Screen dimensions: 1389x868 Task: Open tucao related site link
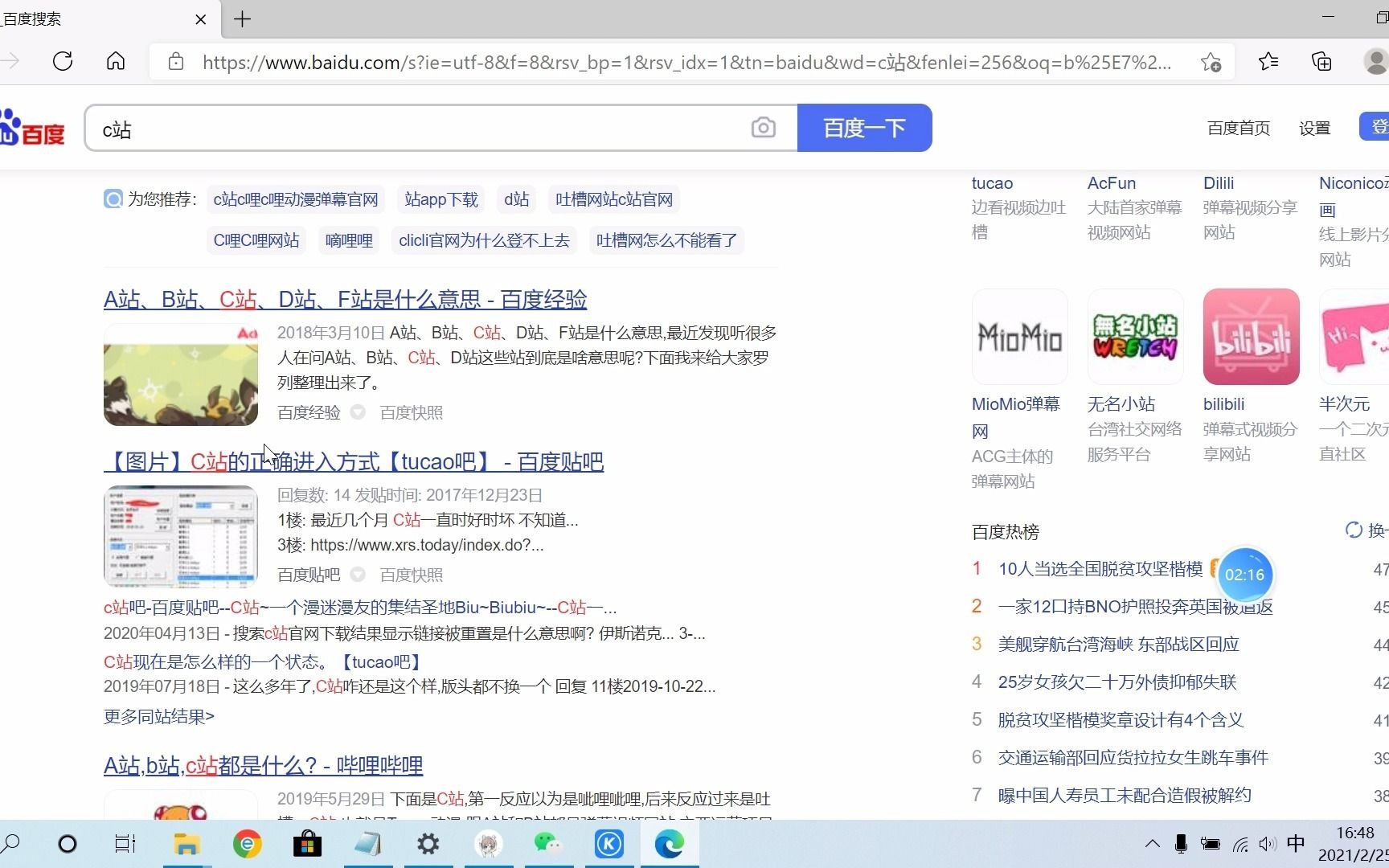[x=992, y=183]
